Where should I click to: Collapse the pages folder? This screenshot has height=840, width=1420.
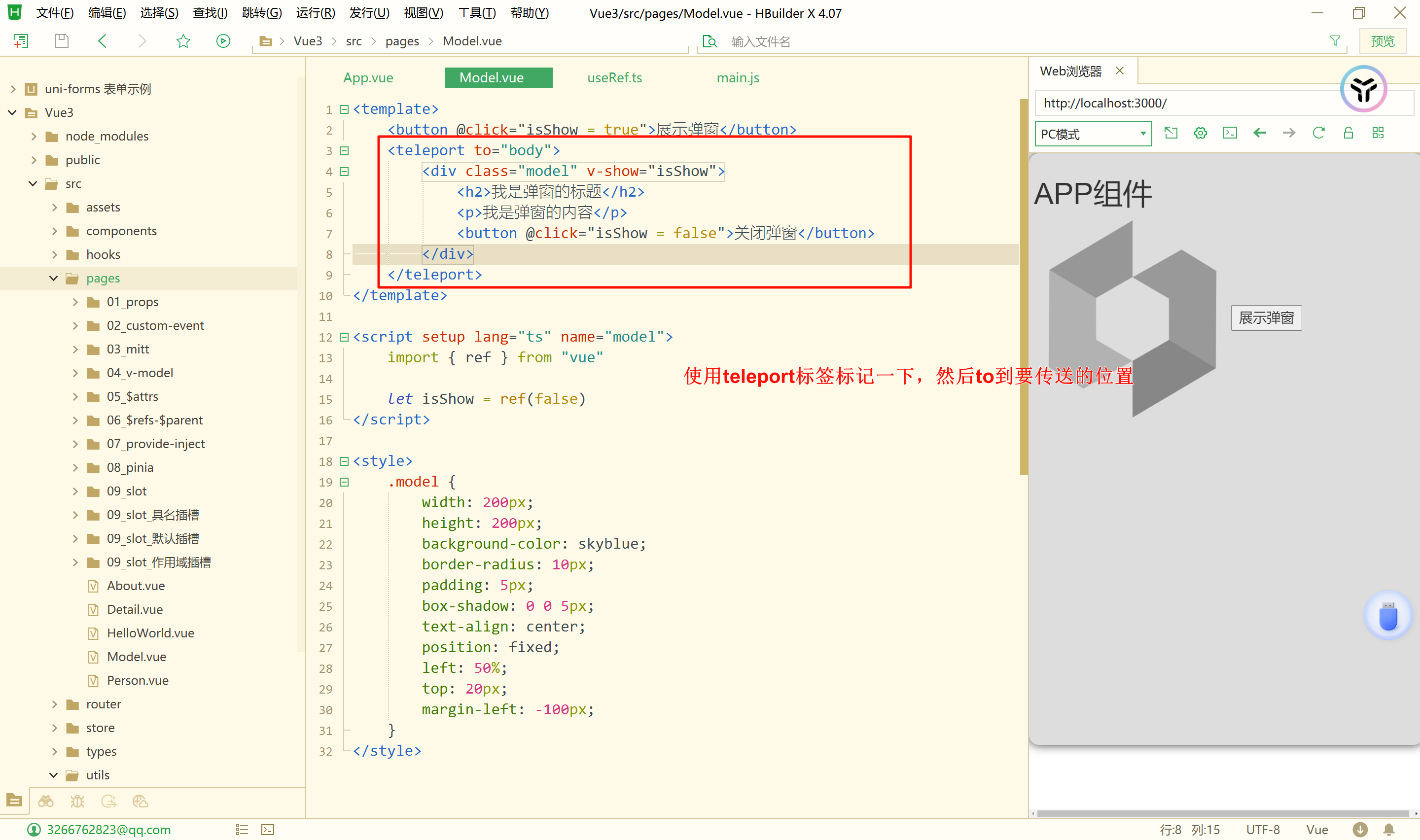pyautogui.click(x=54, y=278)
